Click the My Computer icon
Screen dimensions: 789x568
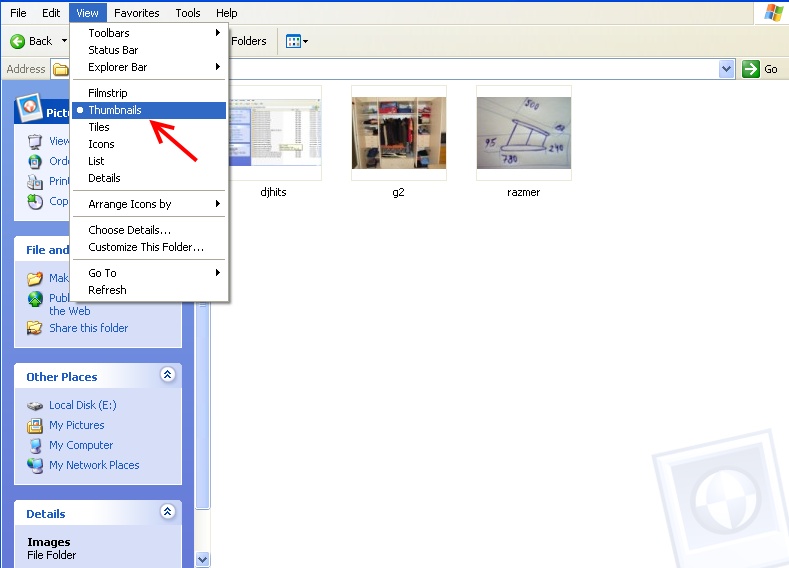click(35, 445)
